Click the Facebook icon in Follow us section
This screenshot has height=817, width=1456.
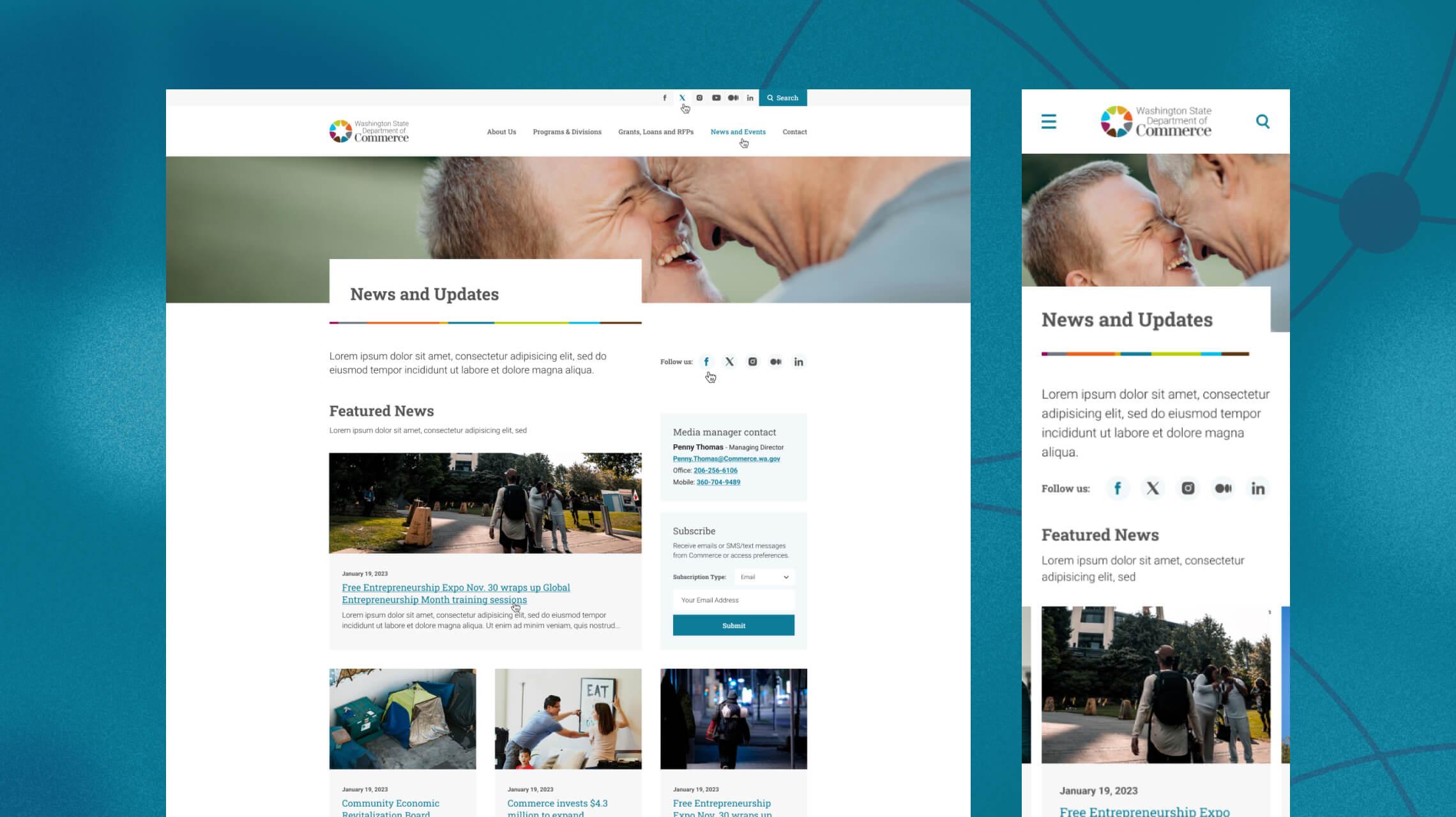(706, 362)
